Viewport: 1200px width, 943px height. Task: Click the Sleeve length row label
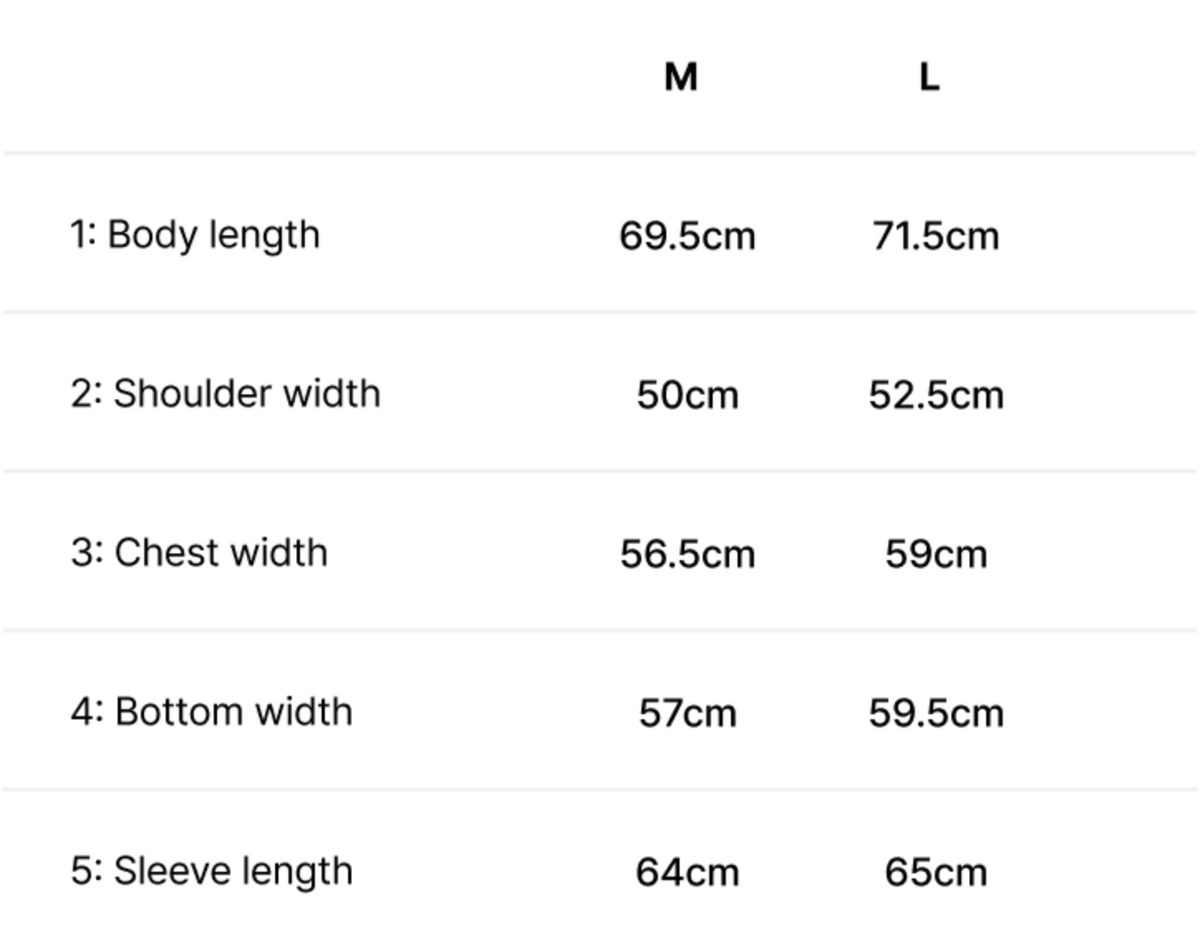pos(212,871)
